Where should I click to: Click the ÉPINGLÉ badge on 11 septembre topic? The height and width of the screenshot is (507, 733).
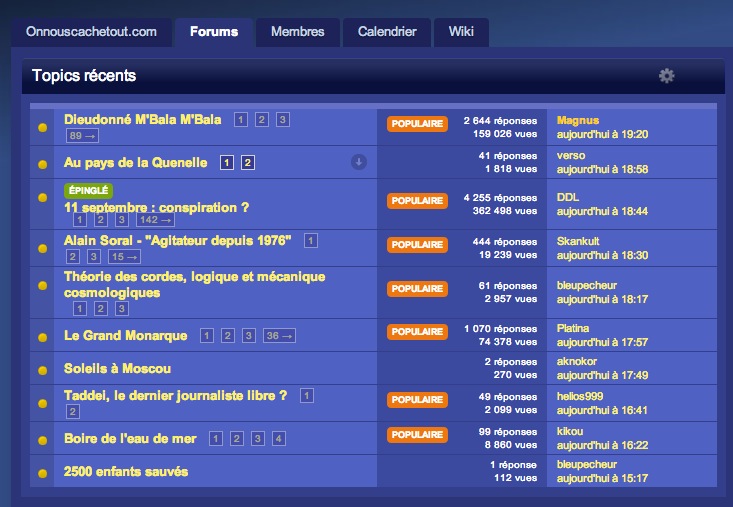(88, 191)
